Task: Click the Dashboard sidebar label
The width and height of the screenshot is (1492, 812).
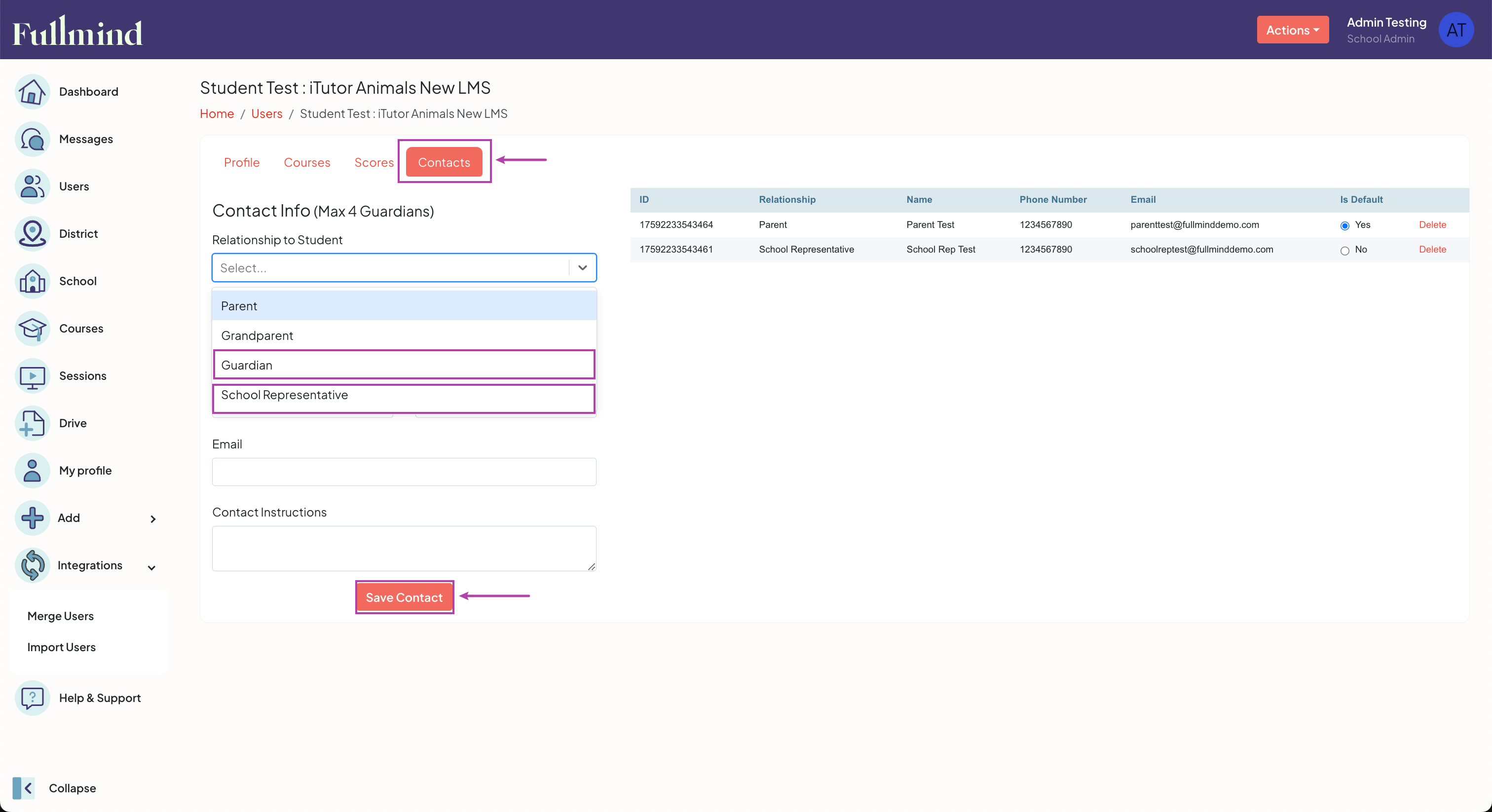Action: coord(89,91)
